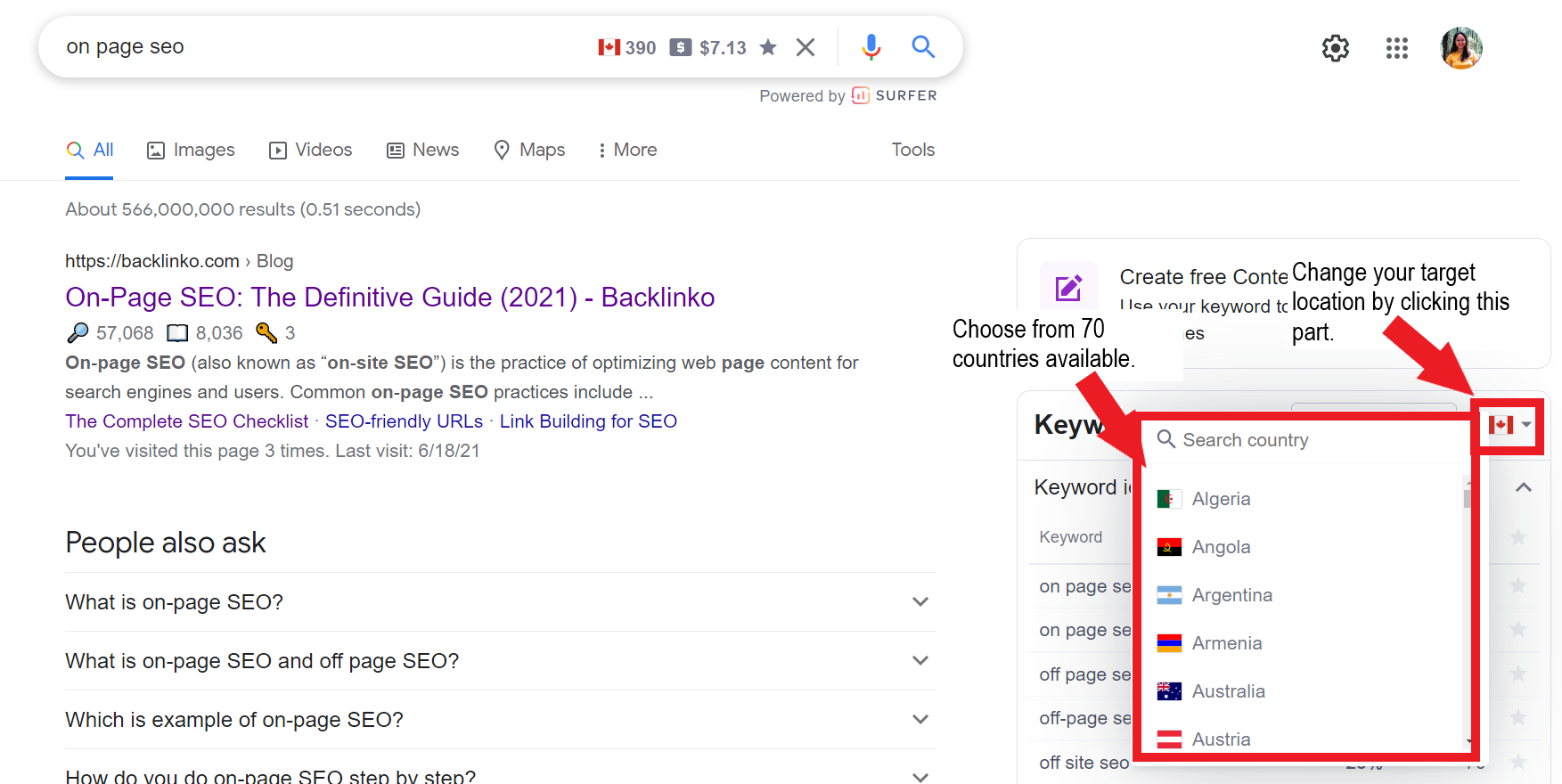
Task: Open the country flag dropdown in Keyword panel
Action: point(1509,425)
